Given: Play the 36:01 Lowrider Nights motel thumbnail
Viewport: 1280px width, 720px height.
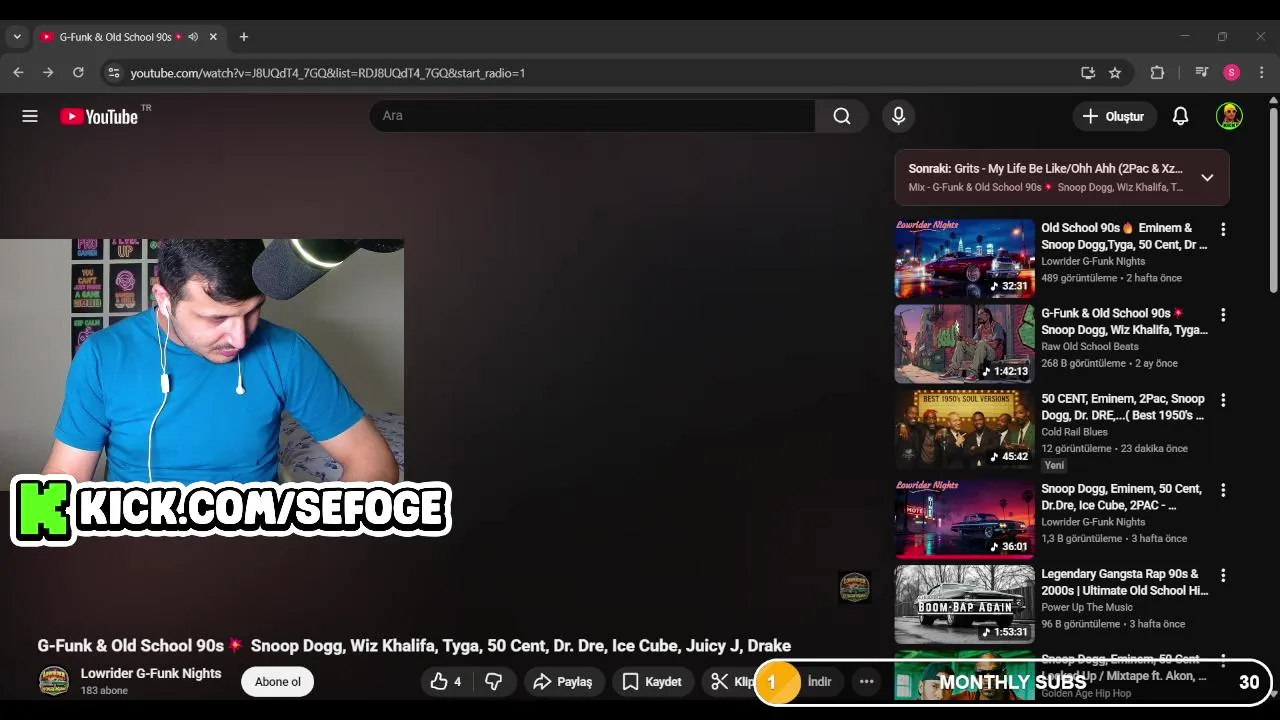Looking at the screenshot, I should click(x=964, y=519).
